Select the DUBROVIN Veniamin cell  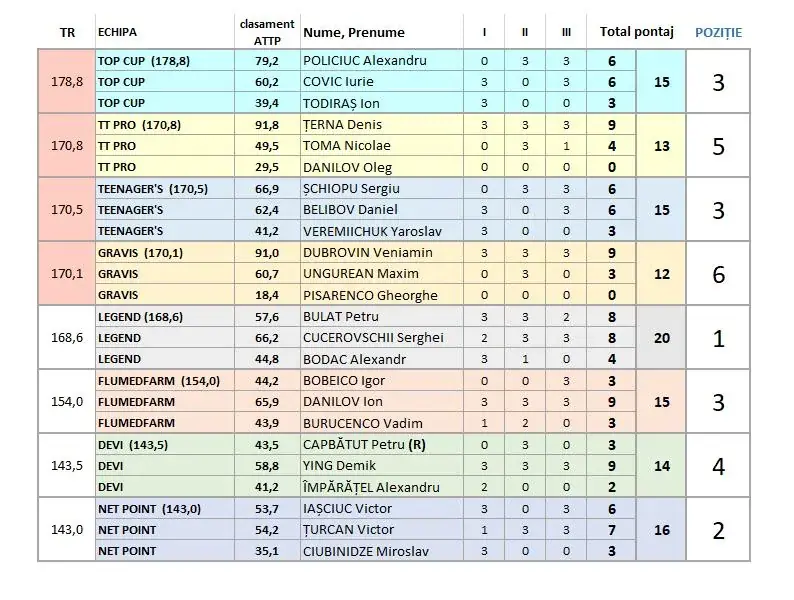pos(382,253)
